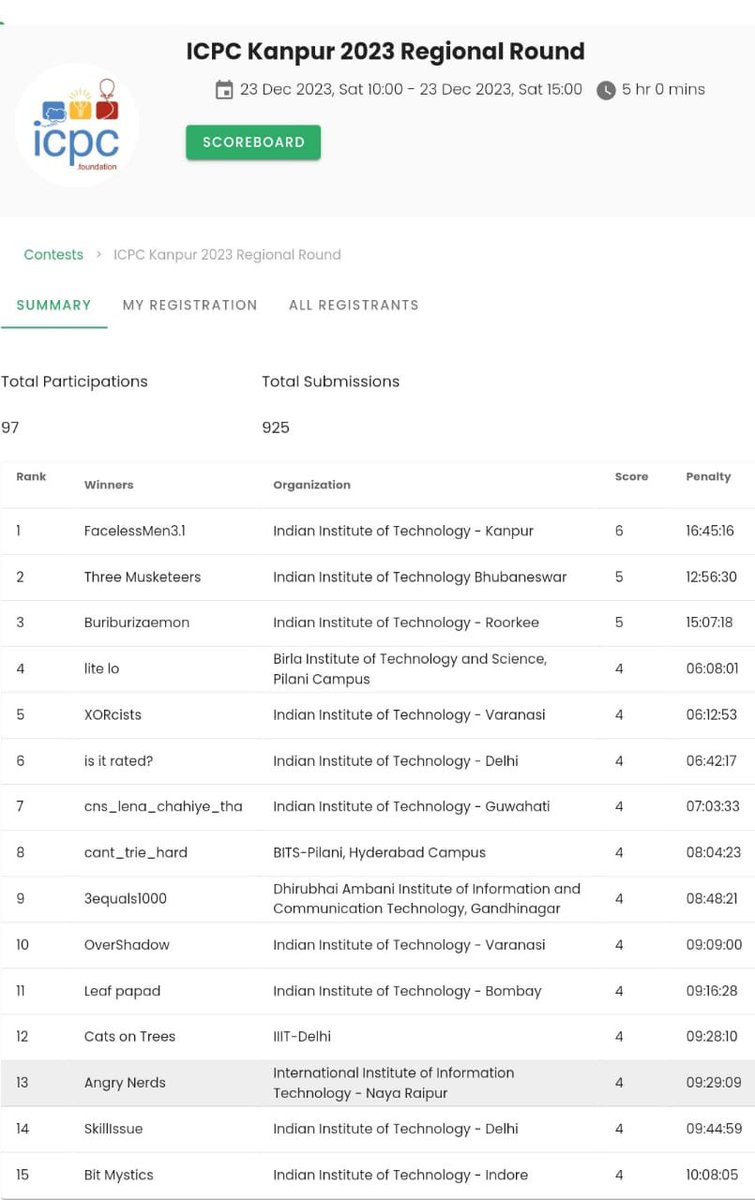The height and width of the screenshot is (1200, 755).
Task: Click penalty 06:12:53
Action: [711, 715]
